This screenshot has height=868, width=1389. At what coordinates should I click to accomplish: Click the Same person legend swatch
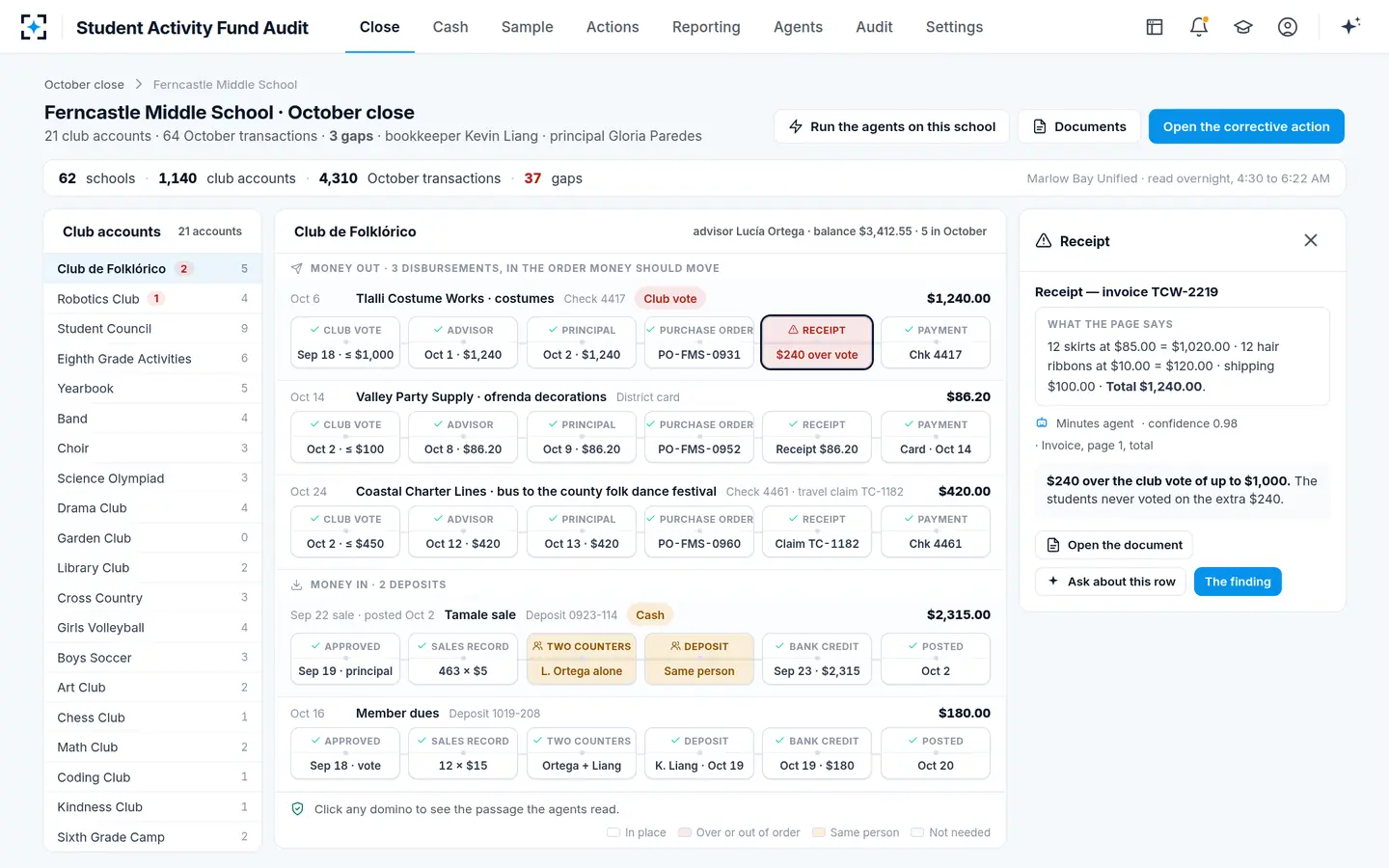coord(818,832)
